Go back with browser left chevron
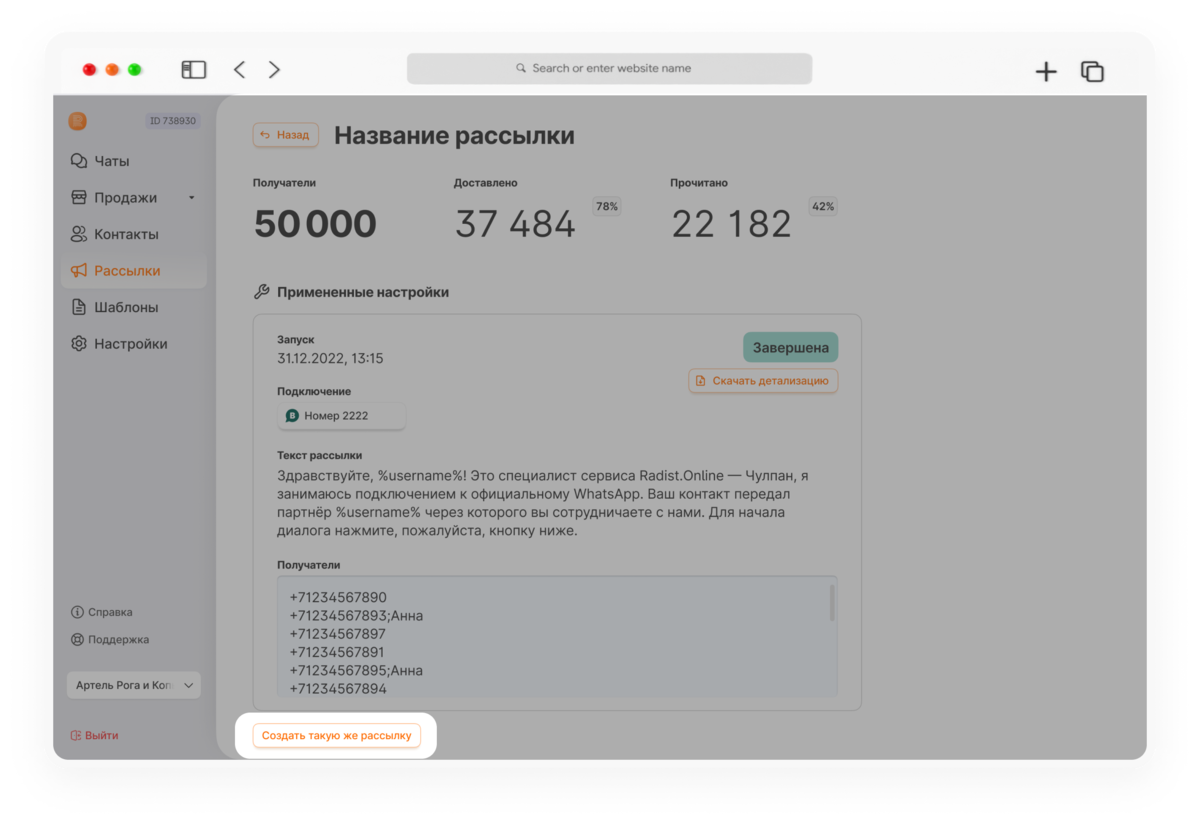1200x826 pixels. click(x=239, y=70)
